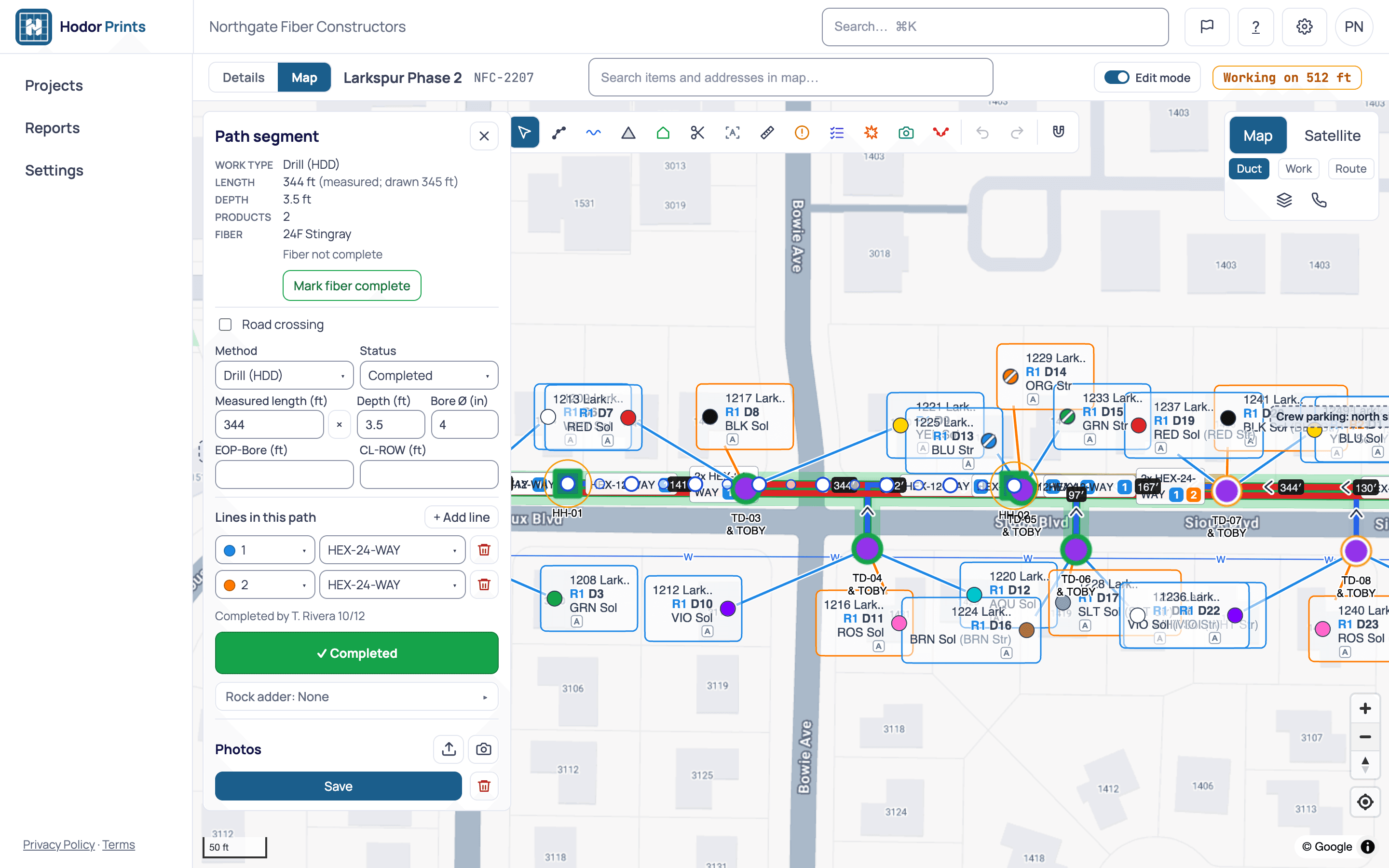Switch to Satellite map view
This screenshot has width=1389, height=868.
point(1332,136)
